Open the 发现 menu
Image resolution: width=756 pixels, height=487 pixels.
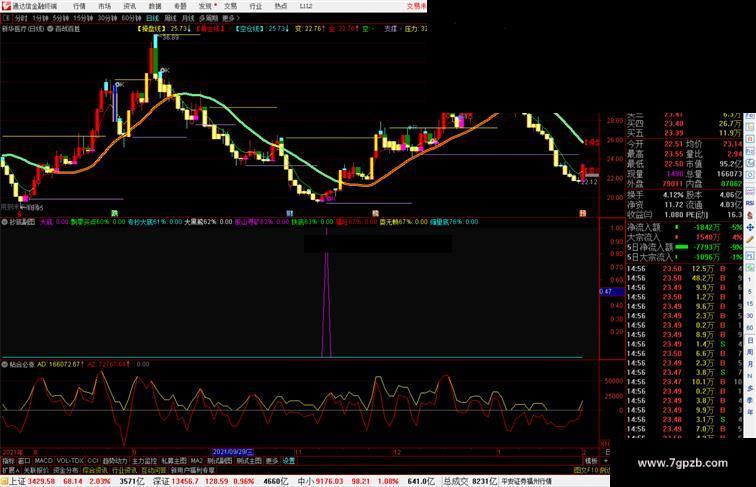[x=205, y=6]
